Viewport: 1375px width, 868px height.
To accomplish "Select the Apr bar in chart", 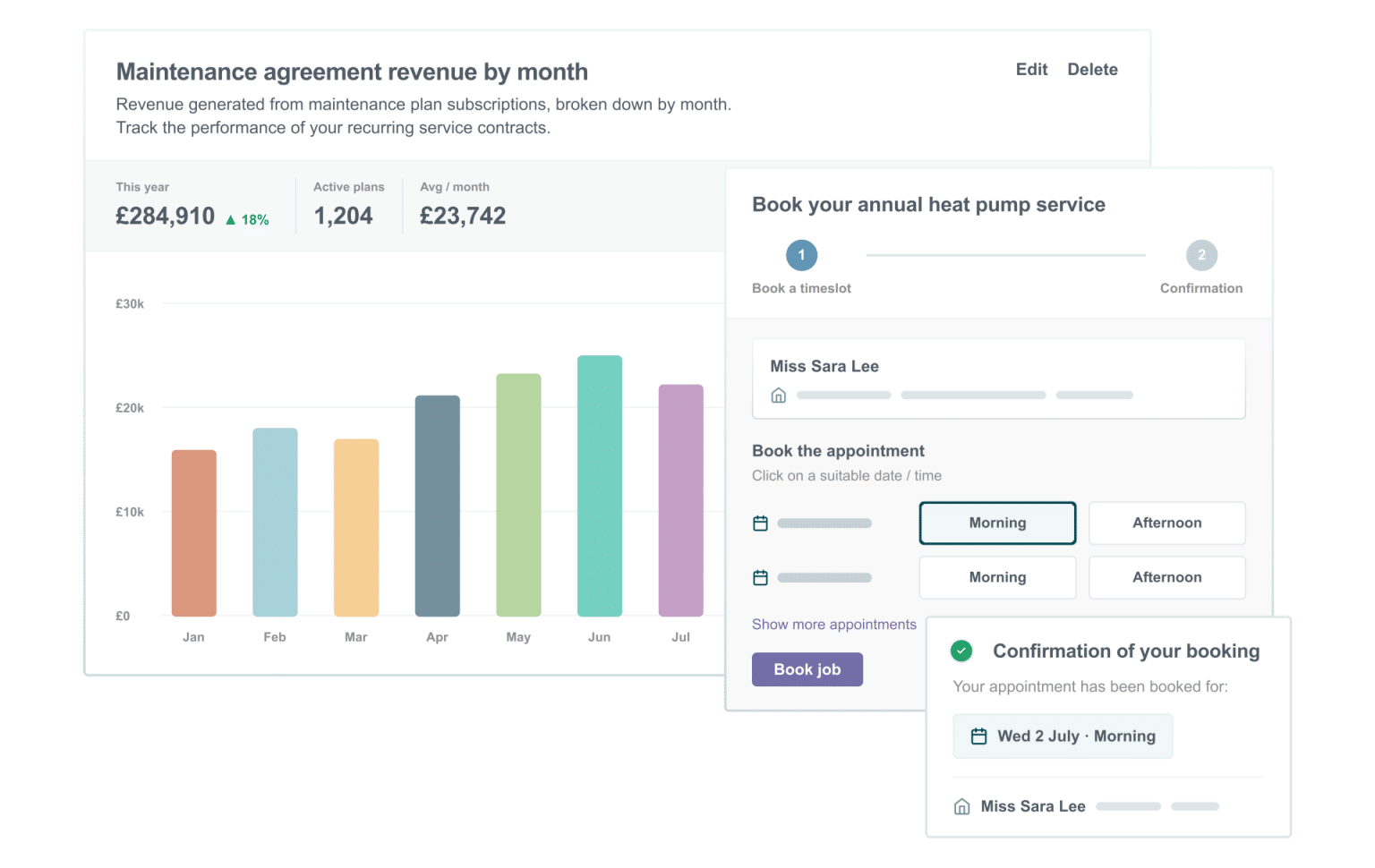I will (437, 506).
